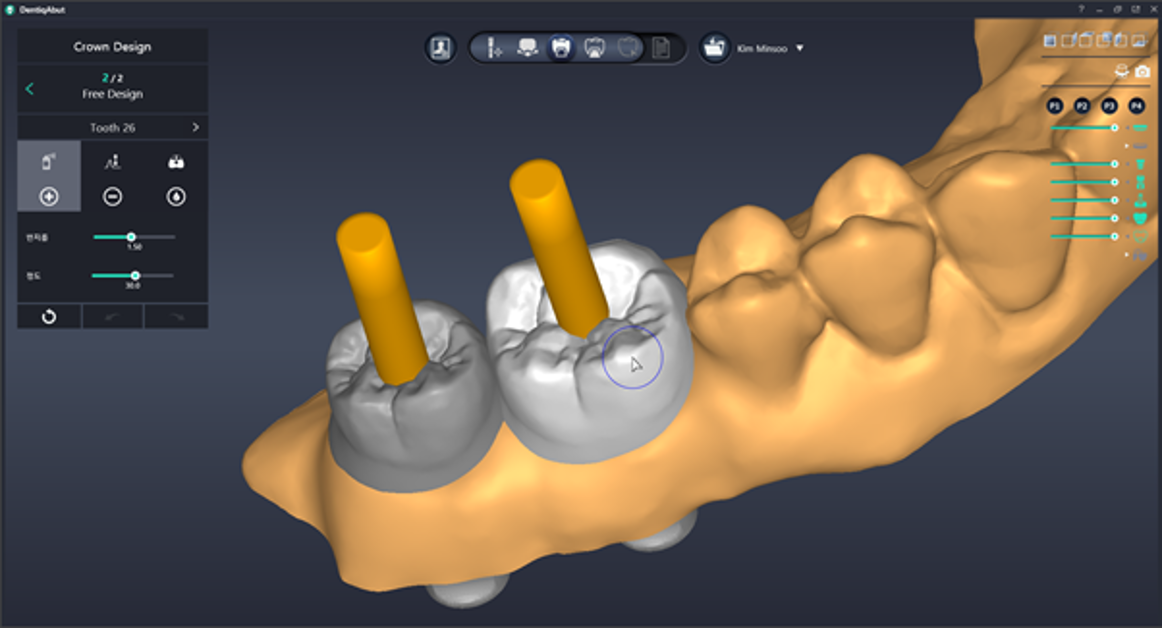Open the Kim Minsoo user dropdown
The width and height of the screenshot is (1162, 628).
click(x=799, y=48)
